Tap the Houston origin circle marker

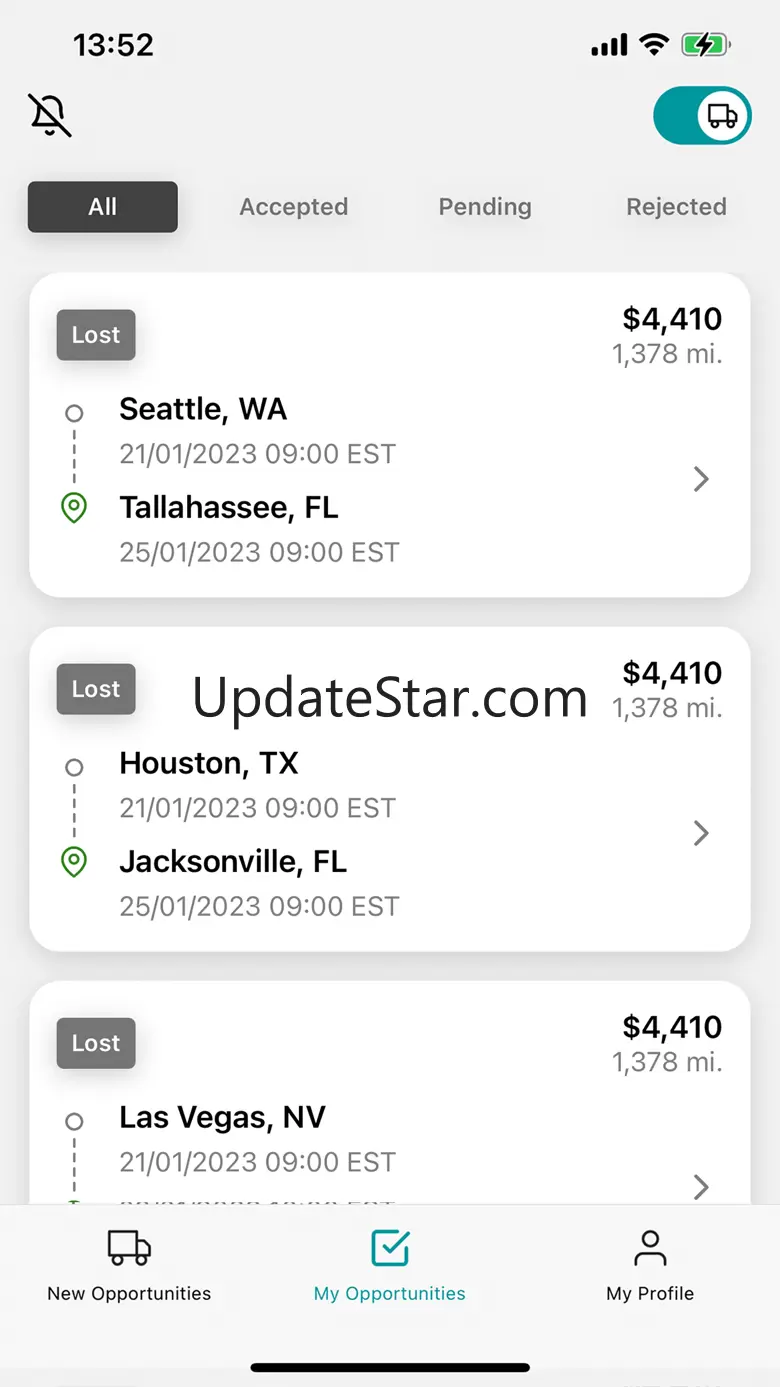pos(74,767)
